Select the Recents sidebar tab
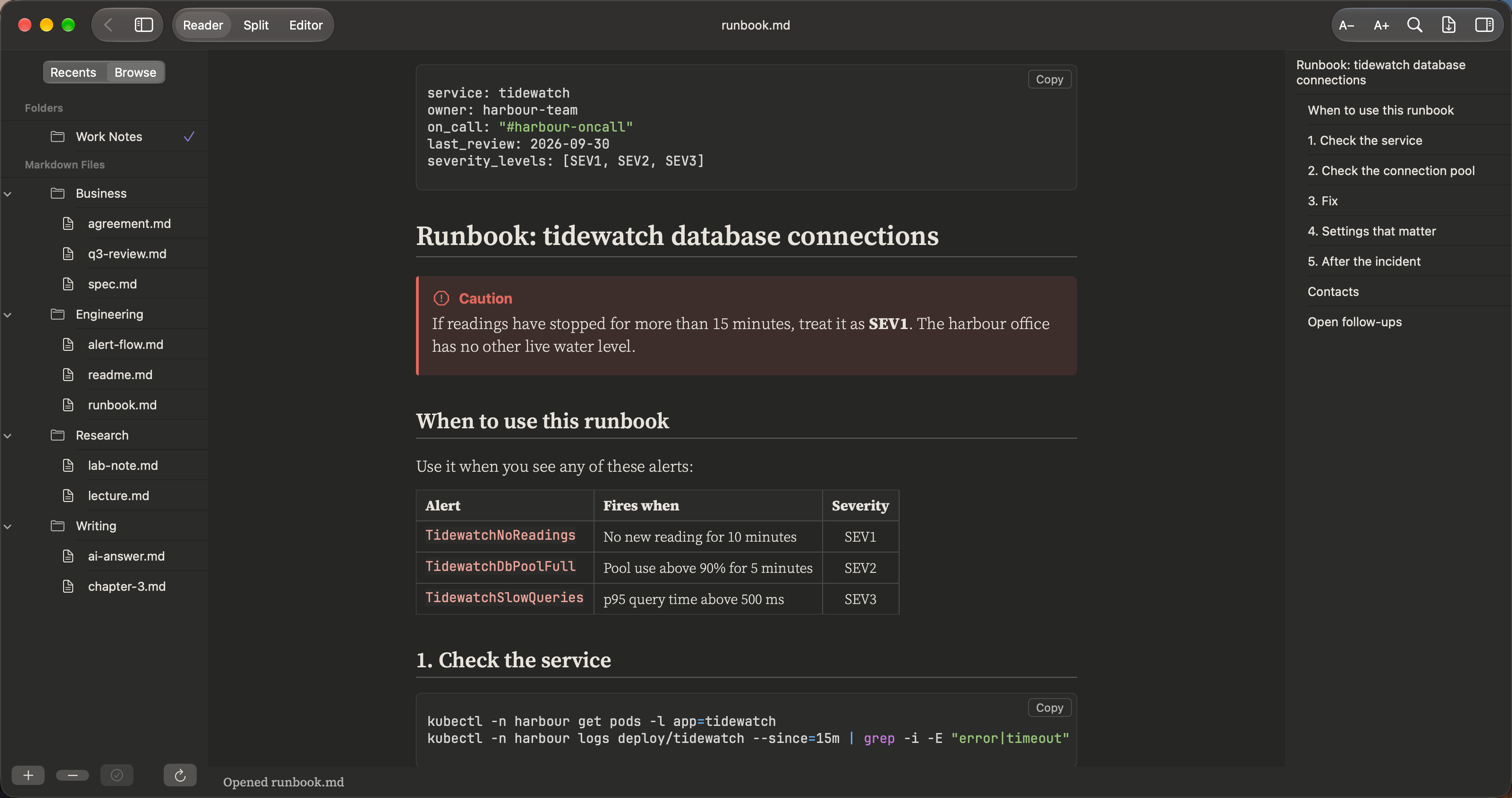The image size is (1512, 798). point(73,72)
